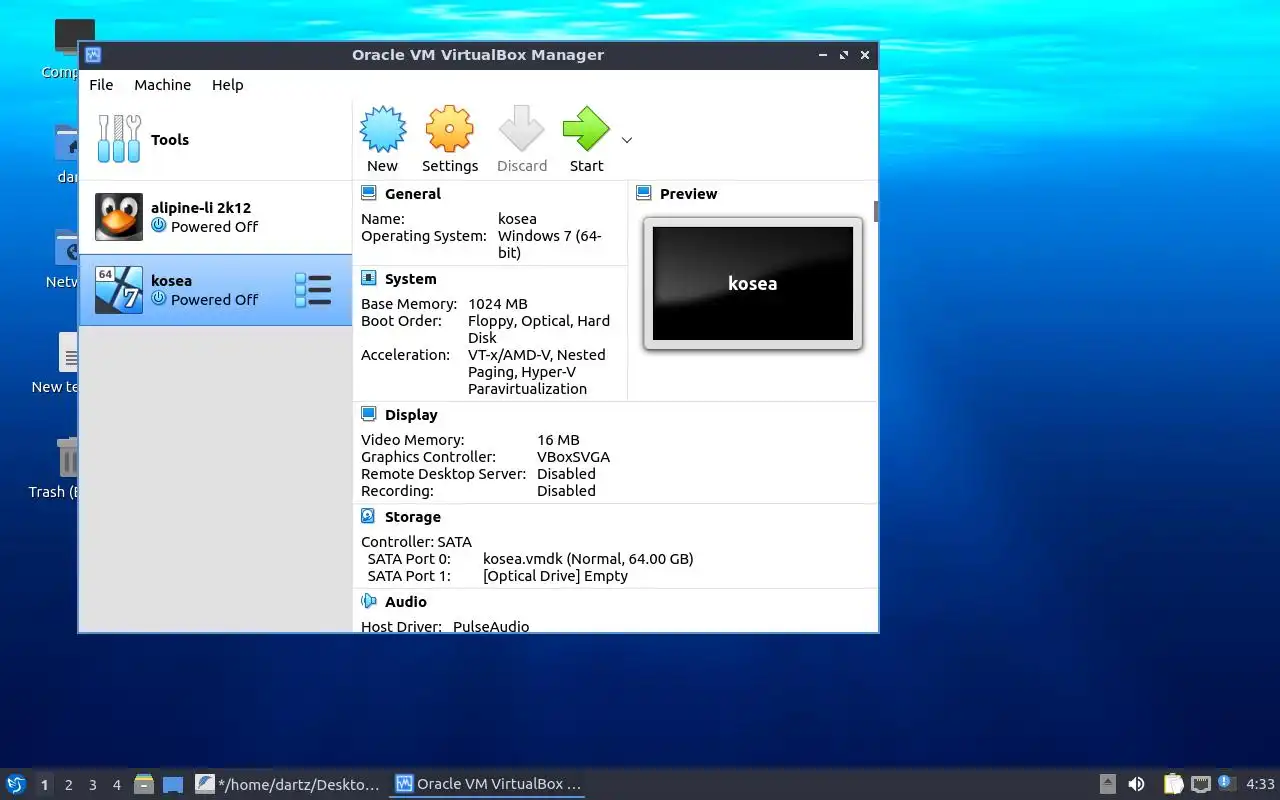This screenshot has width=1280, height=800.
Task: Click the Display section screen icon
Action: pos(369,415)
